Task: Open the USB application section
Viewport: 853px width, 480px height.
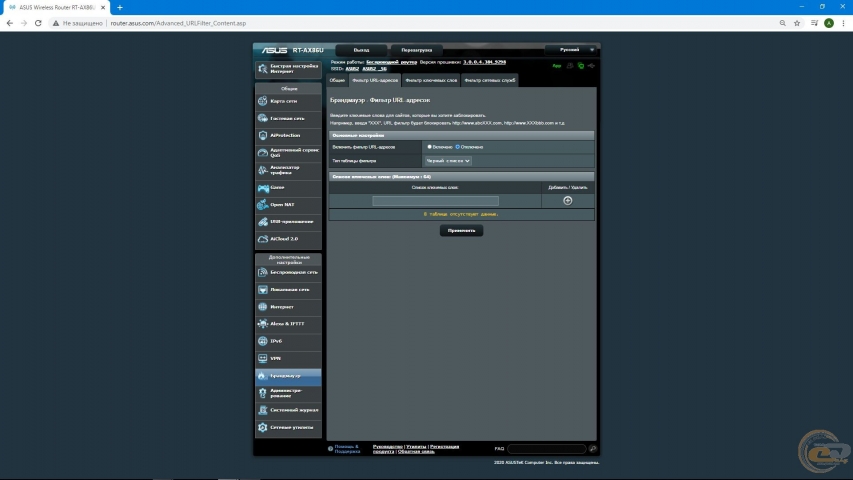Action: (x=288, y=222)
